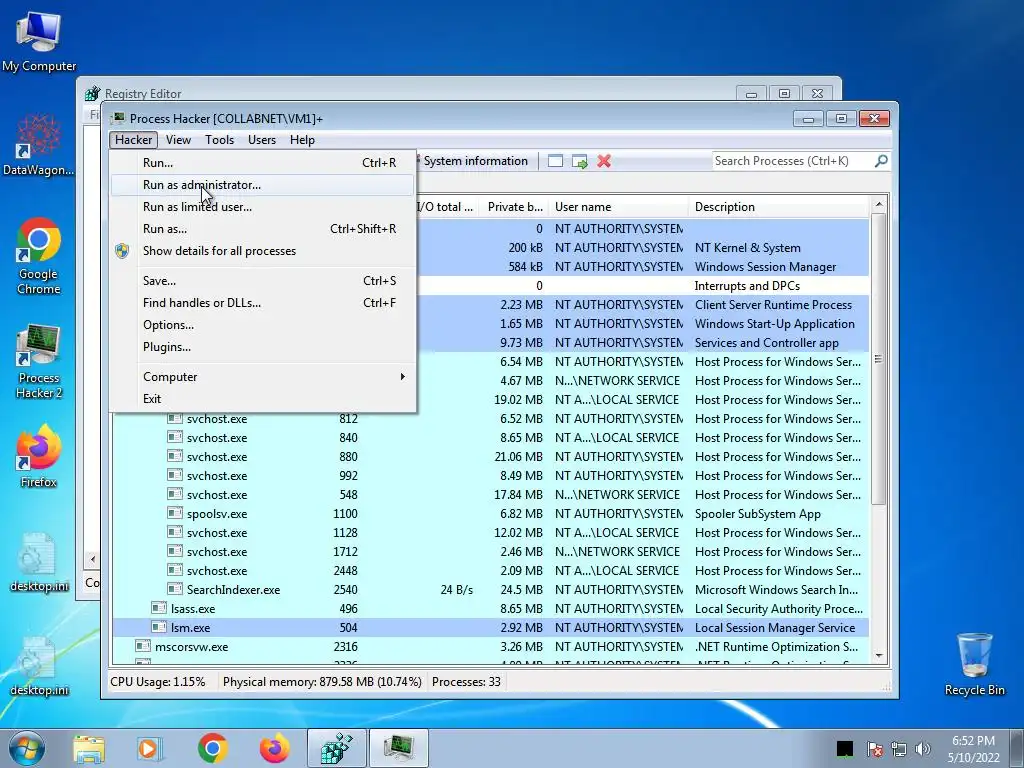Click the Physical memory status entry
This screenshot has height=768, width=1024.
(x=322, y=682)
